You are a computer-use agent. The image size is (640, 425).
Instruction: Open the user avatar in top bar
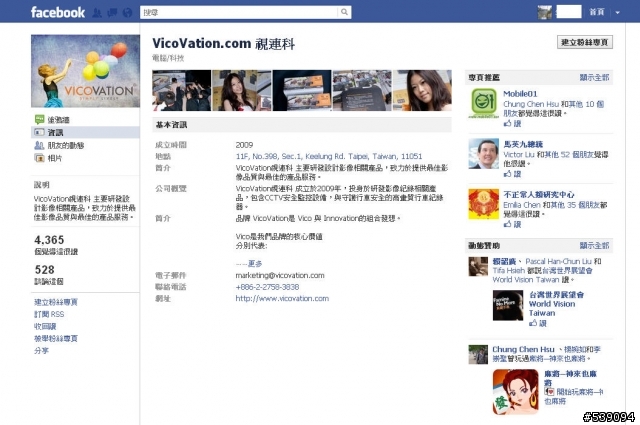(x=544, y=12)
